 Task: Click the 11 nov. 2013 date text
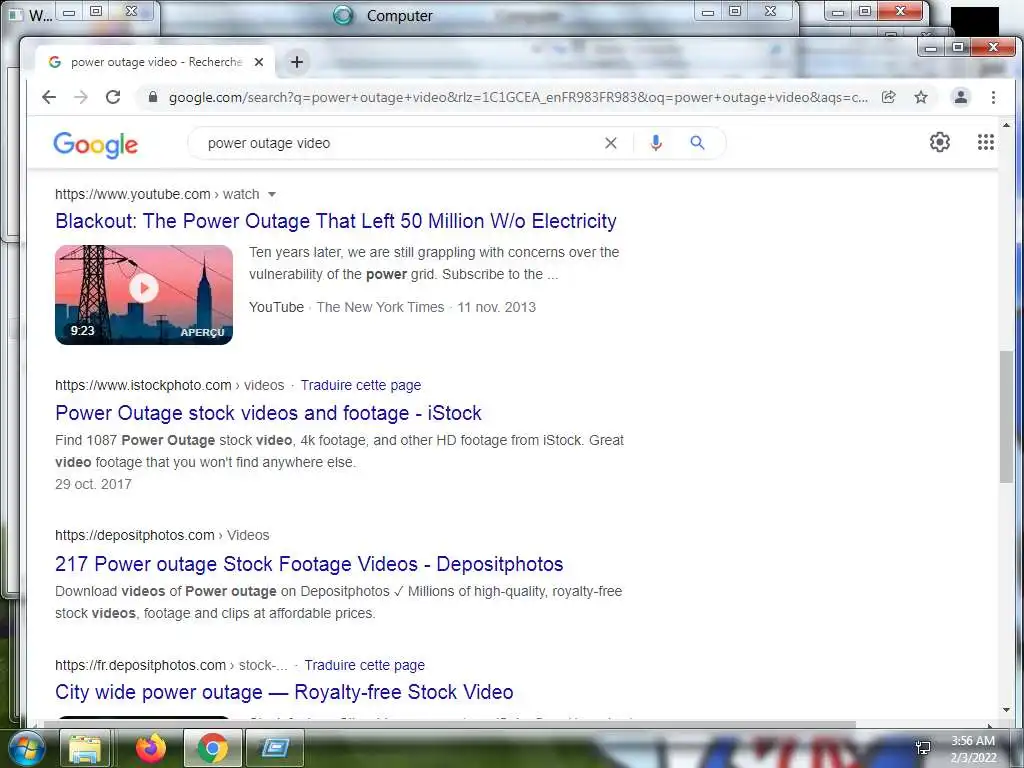click(x=496, y=308)
